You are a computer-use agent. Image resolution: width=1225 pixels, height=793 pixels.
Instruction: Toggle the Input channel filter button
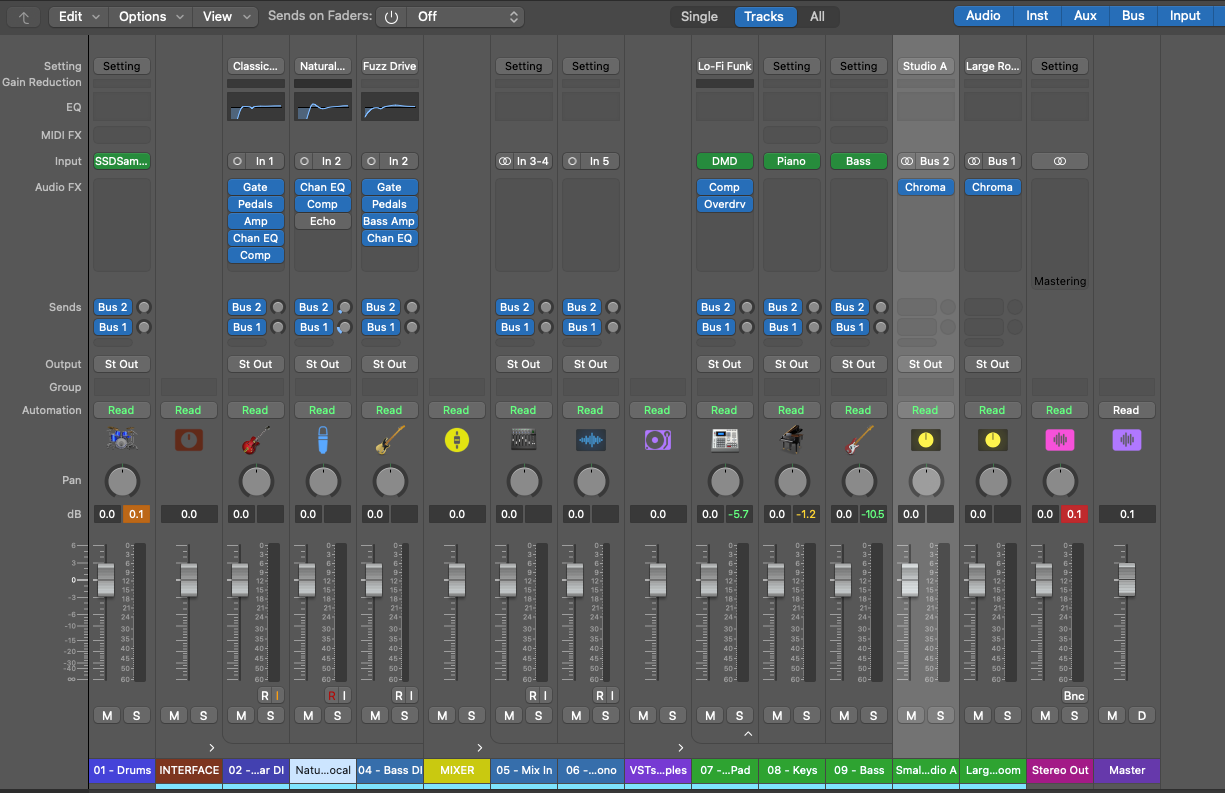1185,15
